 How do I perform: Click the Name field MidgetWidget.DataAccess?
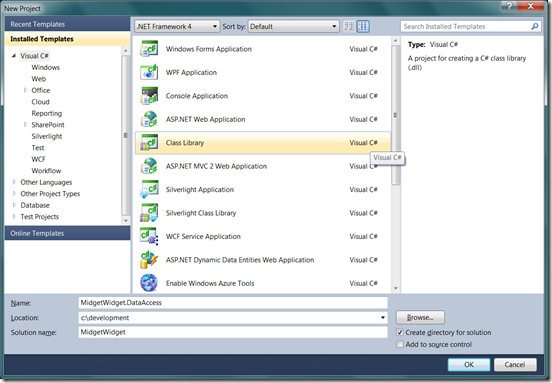[233, 303]
